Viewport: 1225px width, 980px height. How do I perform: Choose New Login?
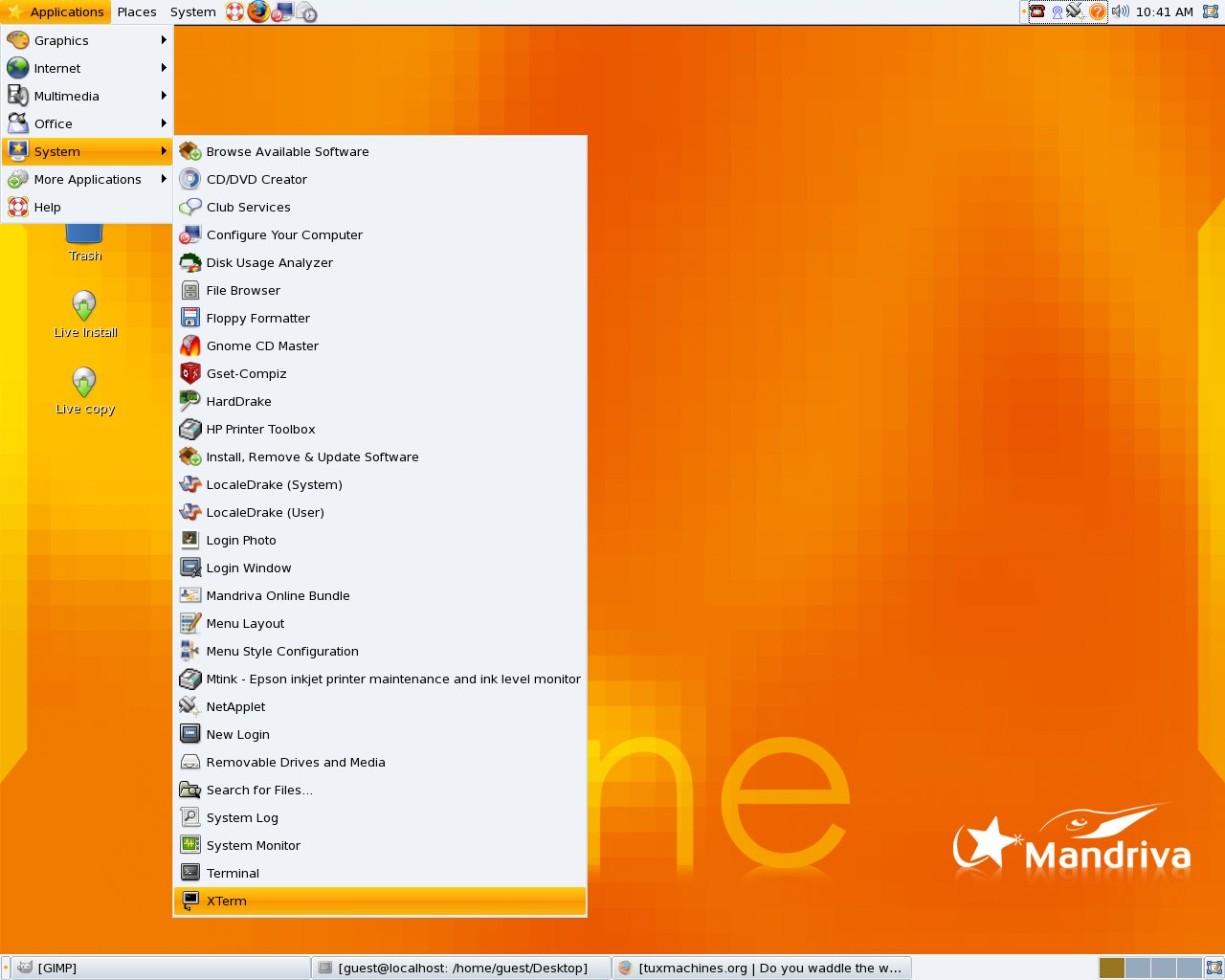380,734
